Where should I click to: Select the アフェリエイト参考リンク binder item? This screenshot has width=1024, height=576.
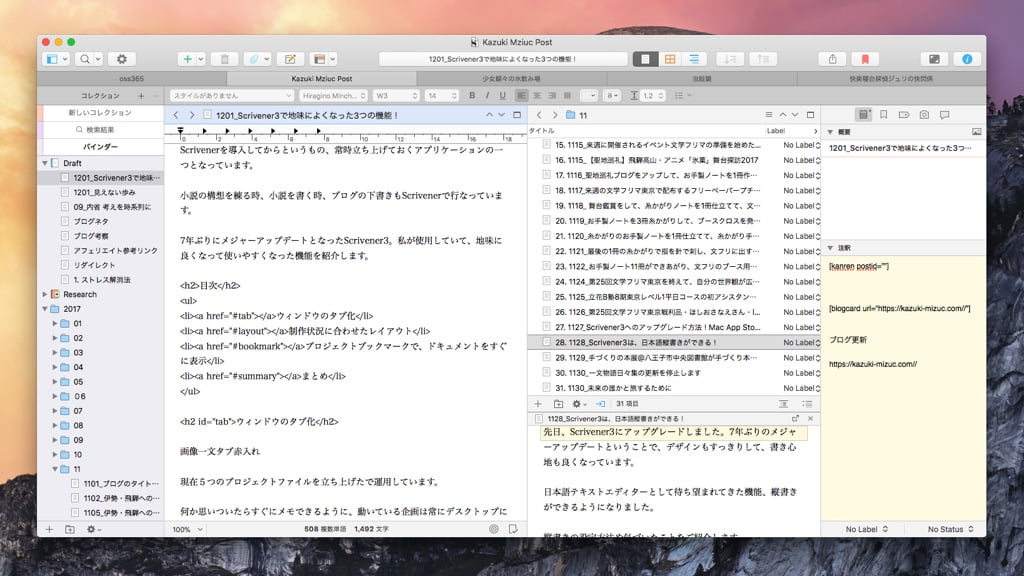(115, 250)
